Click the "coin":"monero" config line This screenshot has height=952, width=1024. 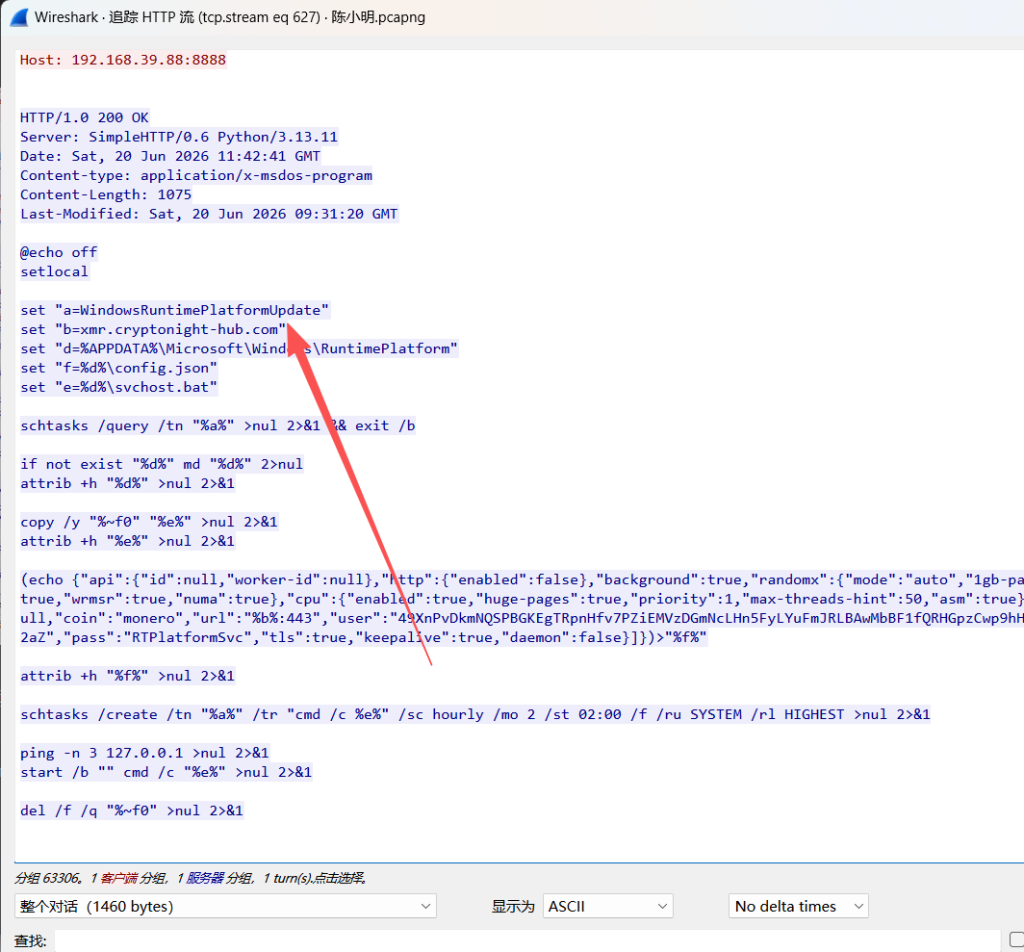(x=522, y=618)
